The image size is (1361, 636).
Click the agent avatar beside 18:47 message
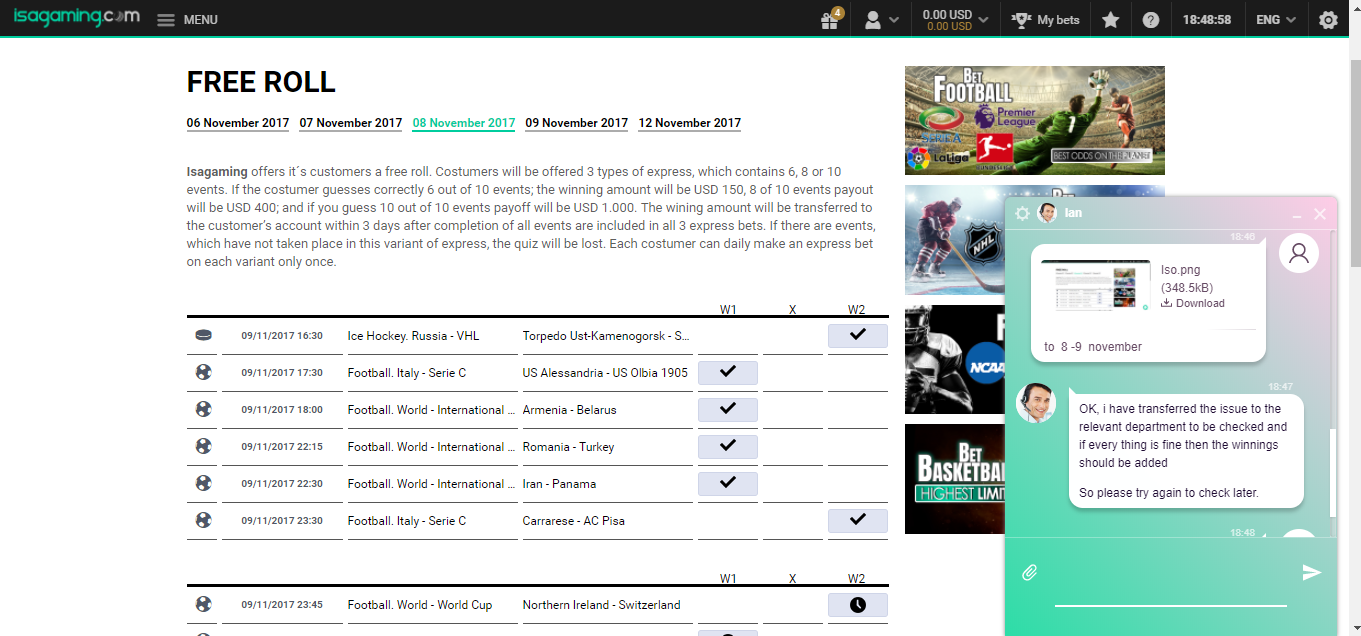click(1036, 403)
